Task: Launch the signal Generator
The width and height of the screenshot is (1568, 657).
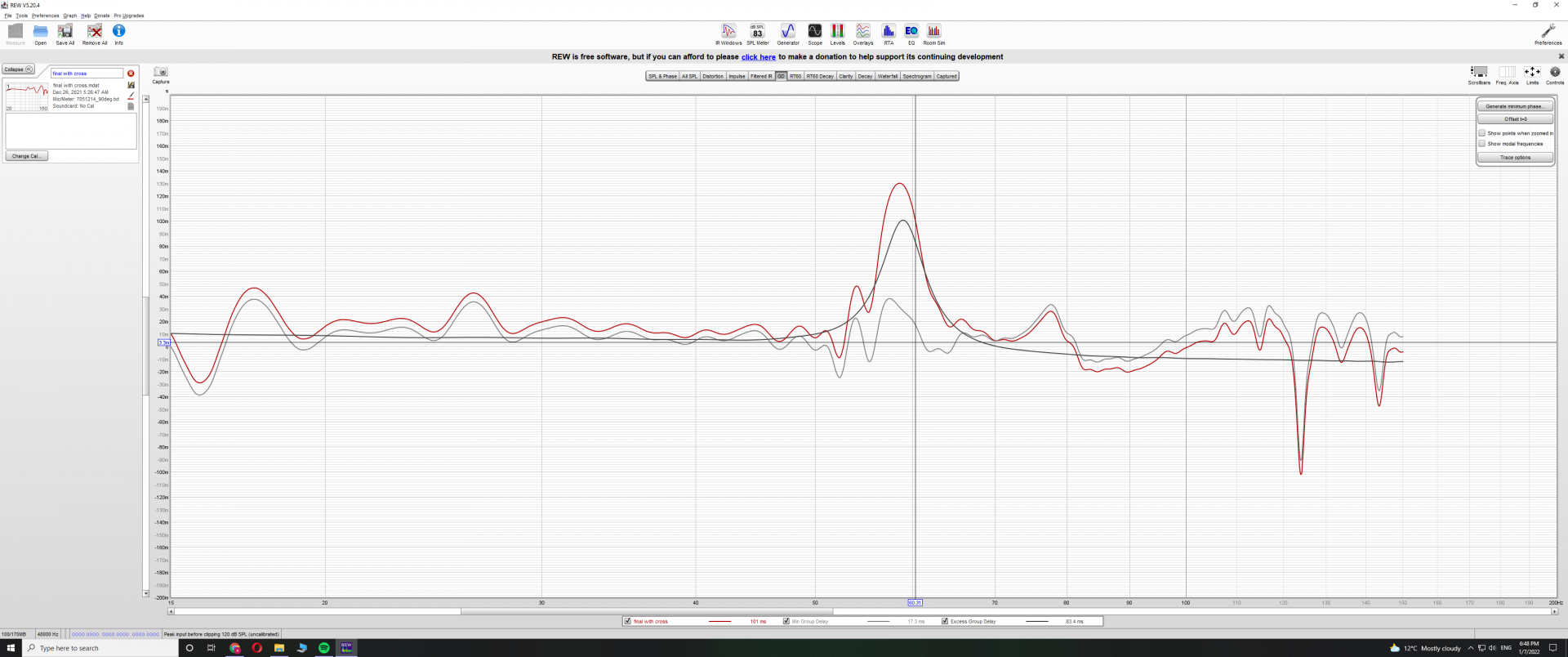Action: [x=787, y=32]
